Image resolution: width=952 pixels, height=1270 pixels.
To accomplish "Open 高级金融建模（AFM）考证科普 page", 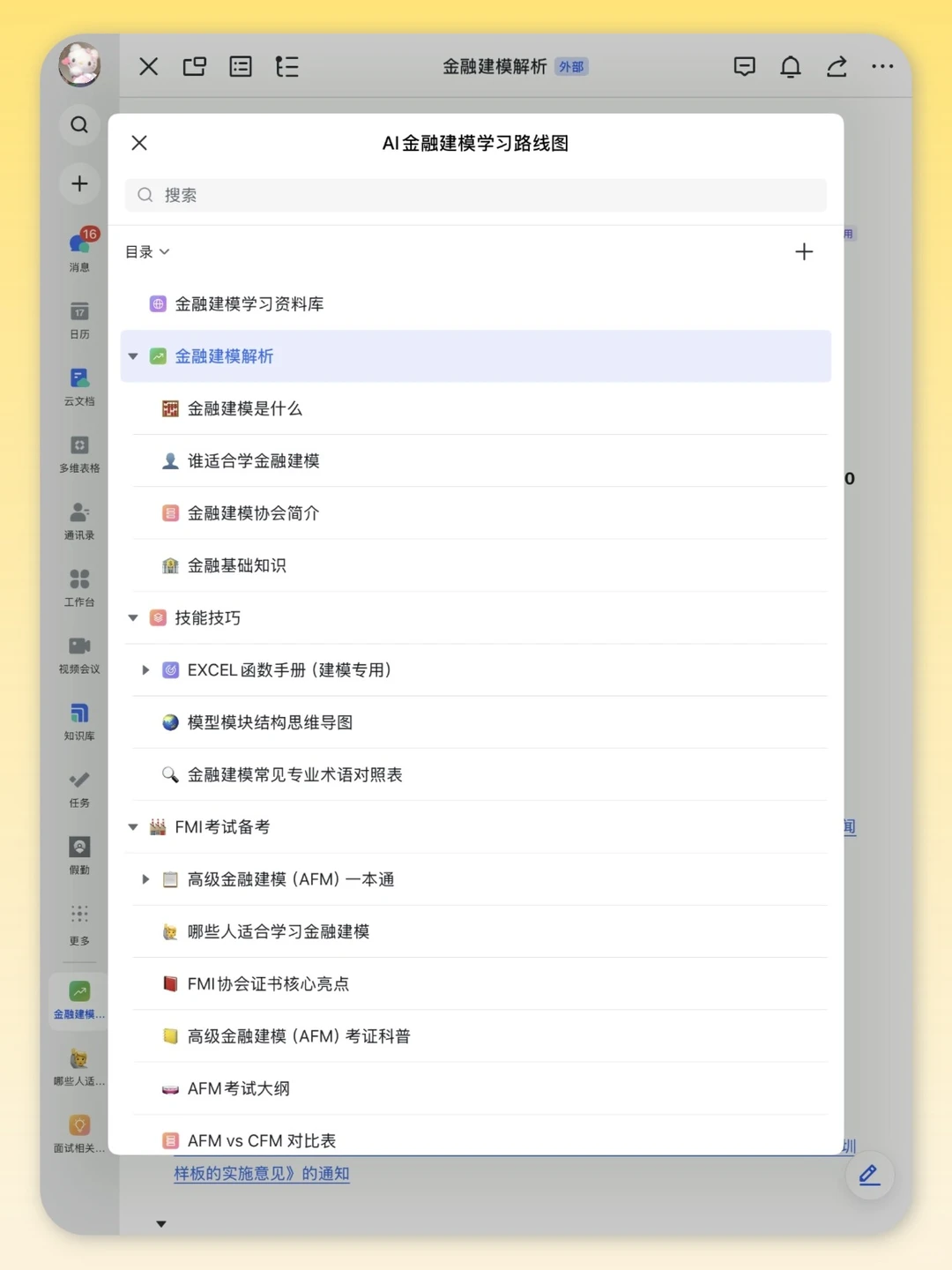I will (476, 1036).
